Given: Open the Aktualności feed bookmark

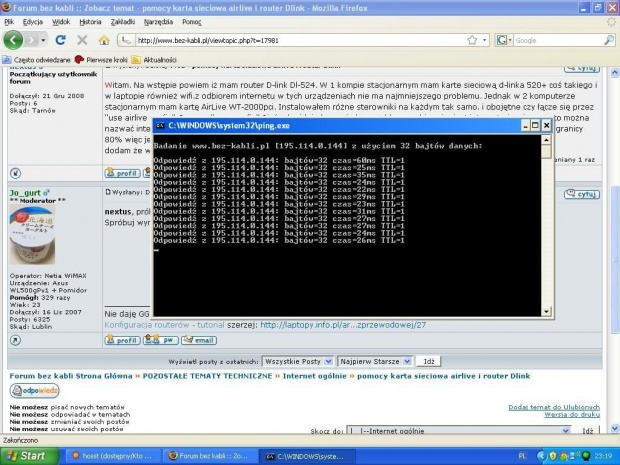Looking at the screenshot, I should click(x=154, y=60).
